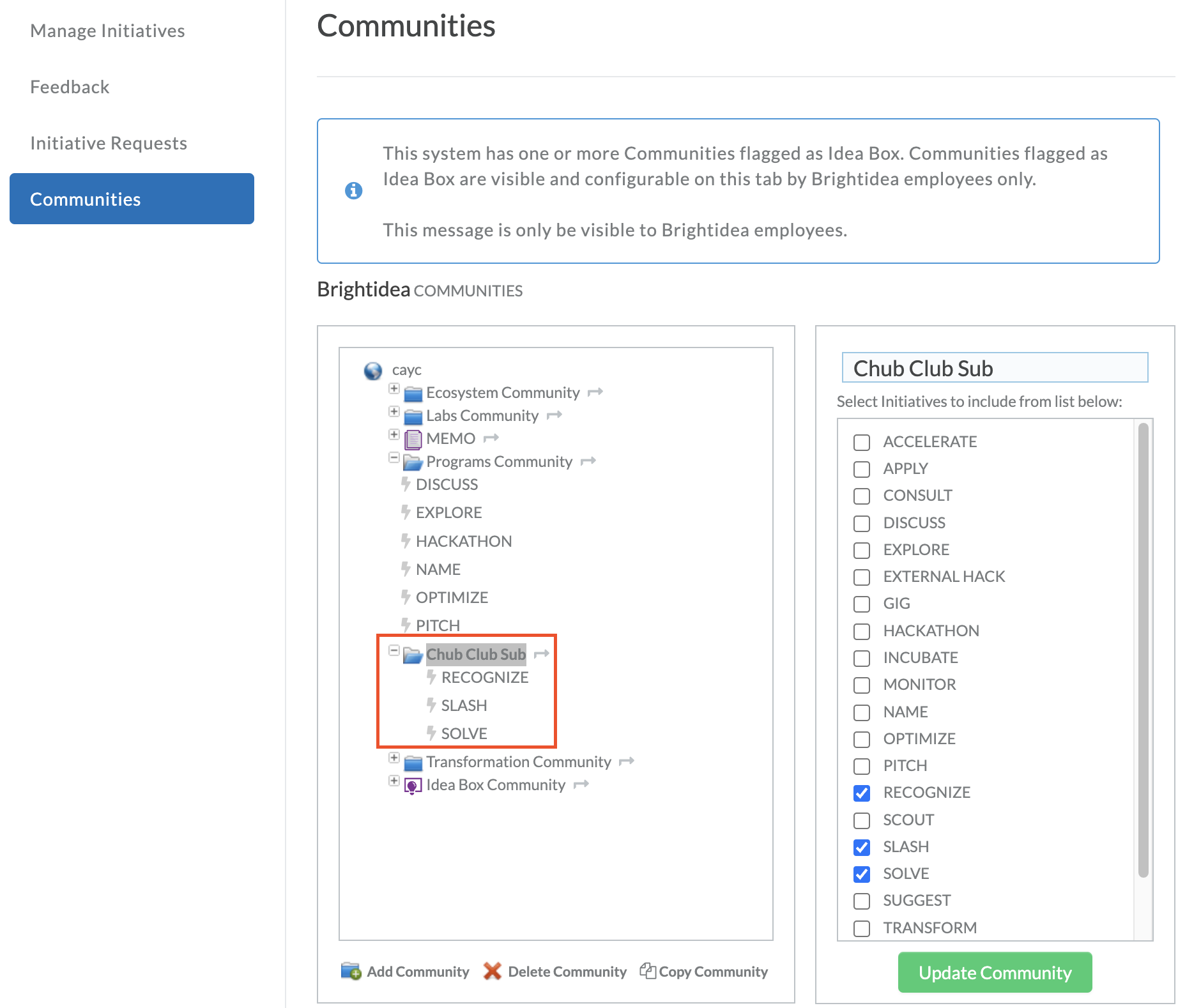Click the arrow next to Idea Box Community
Image resolution: width=1178 pixels, height=1008 pixels.
(581, 784)
